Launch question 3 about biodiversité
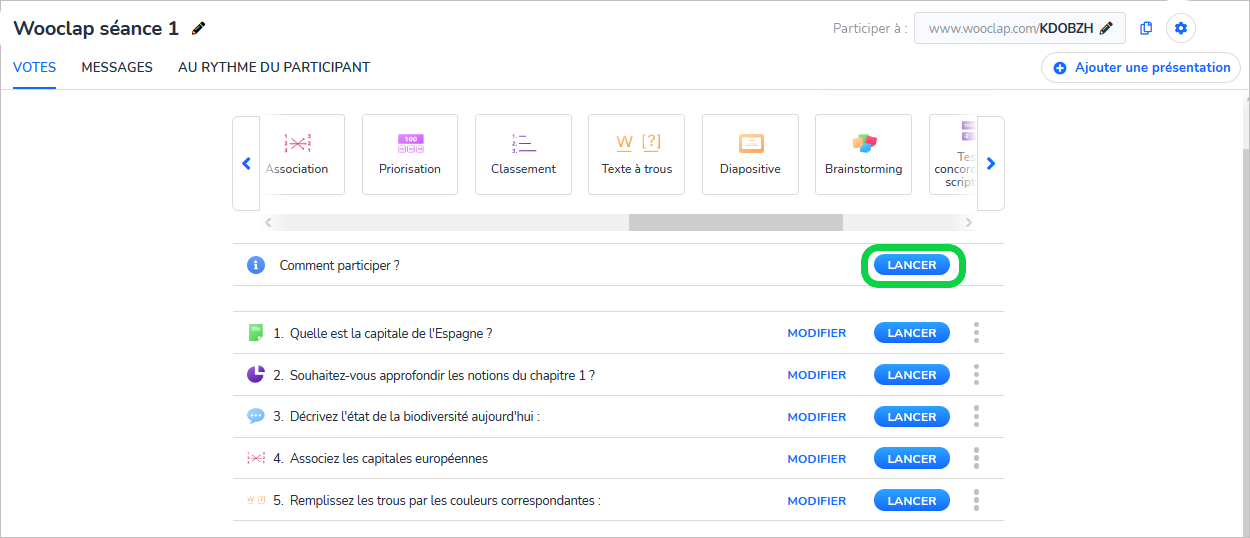This screenshot has width=1250, height=538. (912, 417)
